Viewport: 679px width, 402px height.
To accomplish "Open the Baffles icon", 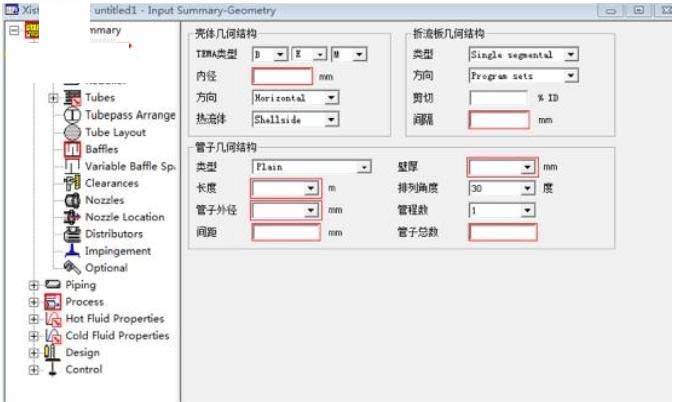I will pos(72,149).
